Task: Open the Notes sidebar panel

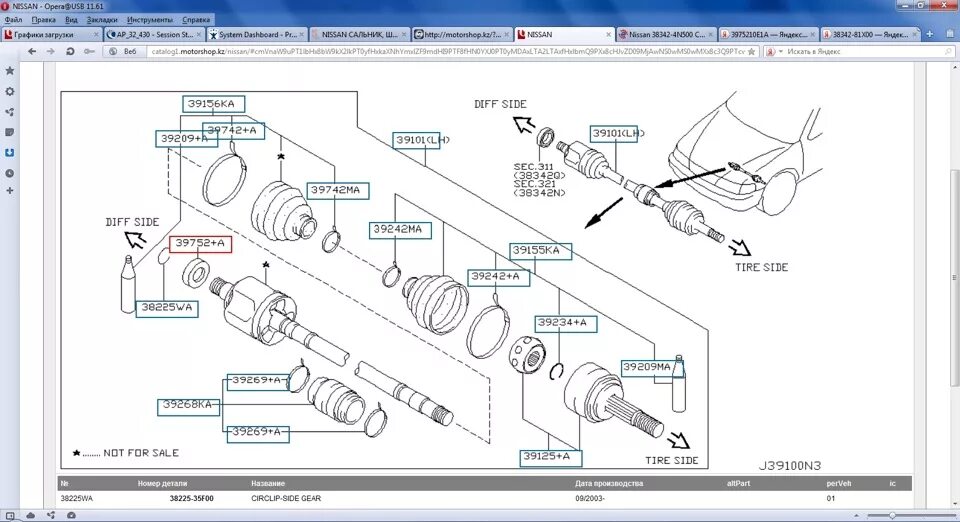Action: click(10, 132)
